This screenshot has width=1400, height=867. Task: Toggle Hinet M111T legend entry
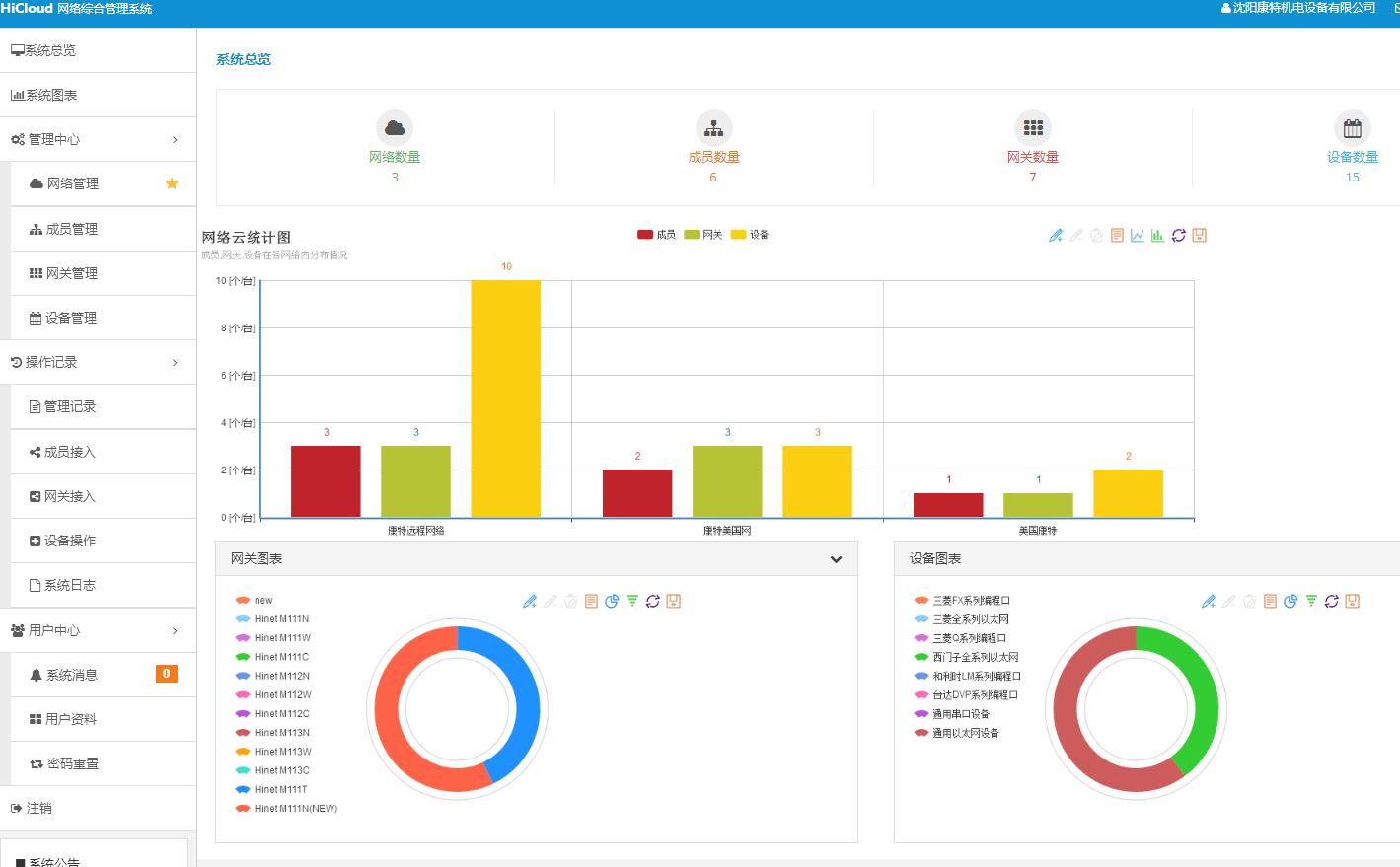pyautogui.click(x=271, y=789)
